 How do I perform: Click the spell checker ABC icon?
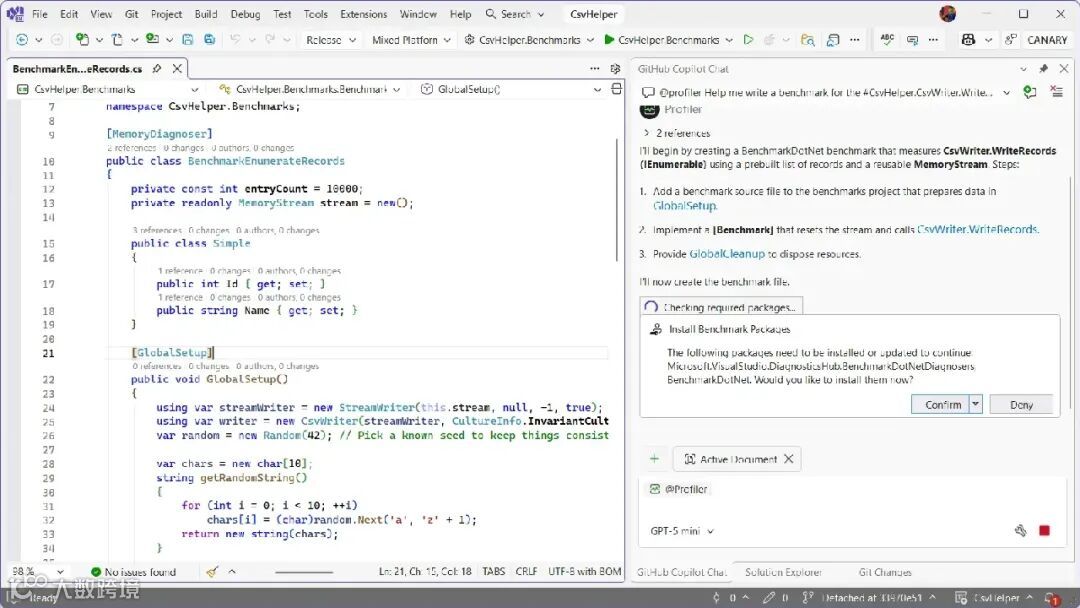(x=887, y=40)
